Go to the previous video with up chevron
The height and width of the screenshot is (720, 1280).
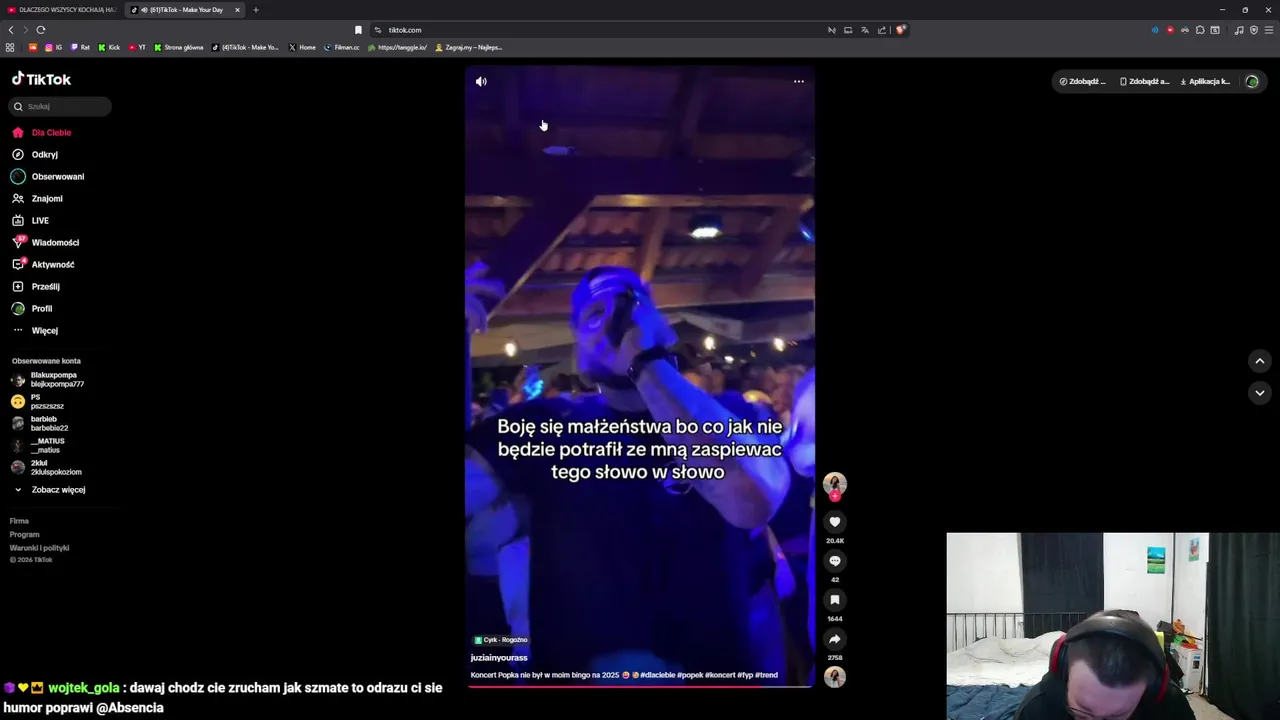(1260, 361)
